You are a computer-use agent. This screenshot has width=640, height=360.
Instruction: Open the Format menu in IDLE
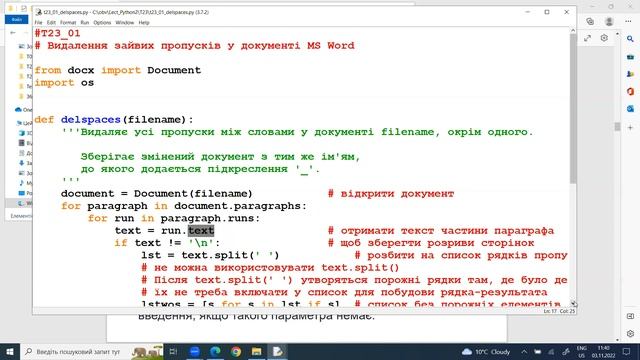(x=68, y=22)
